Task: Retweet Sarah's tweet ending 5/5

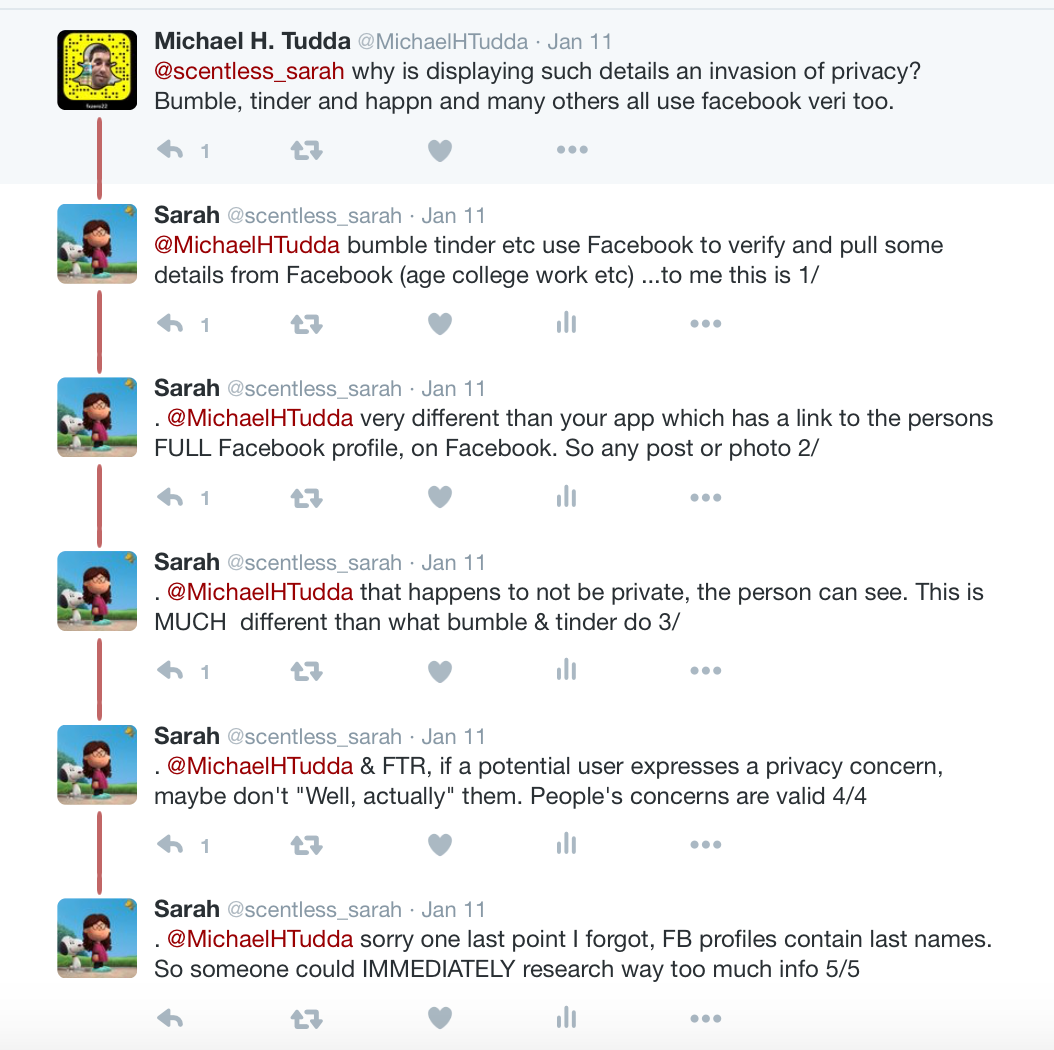Action: point(305,1019)
